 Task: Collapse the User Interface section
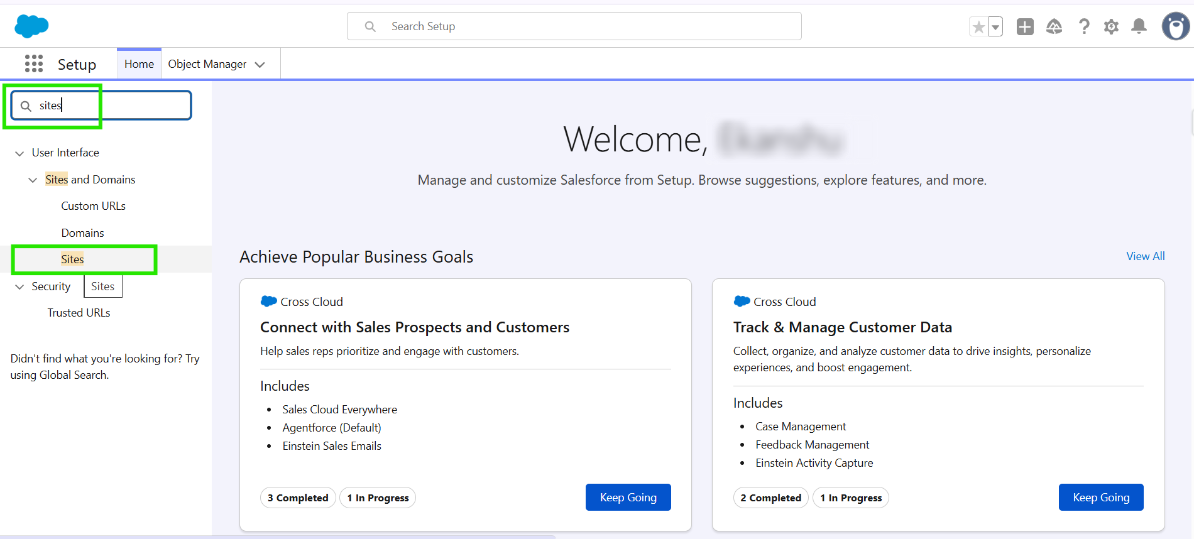20,153
